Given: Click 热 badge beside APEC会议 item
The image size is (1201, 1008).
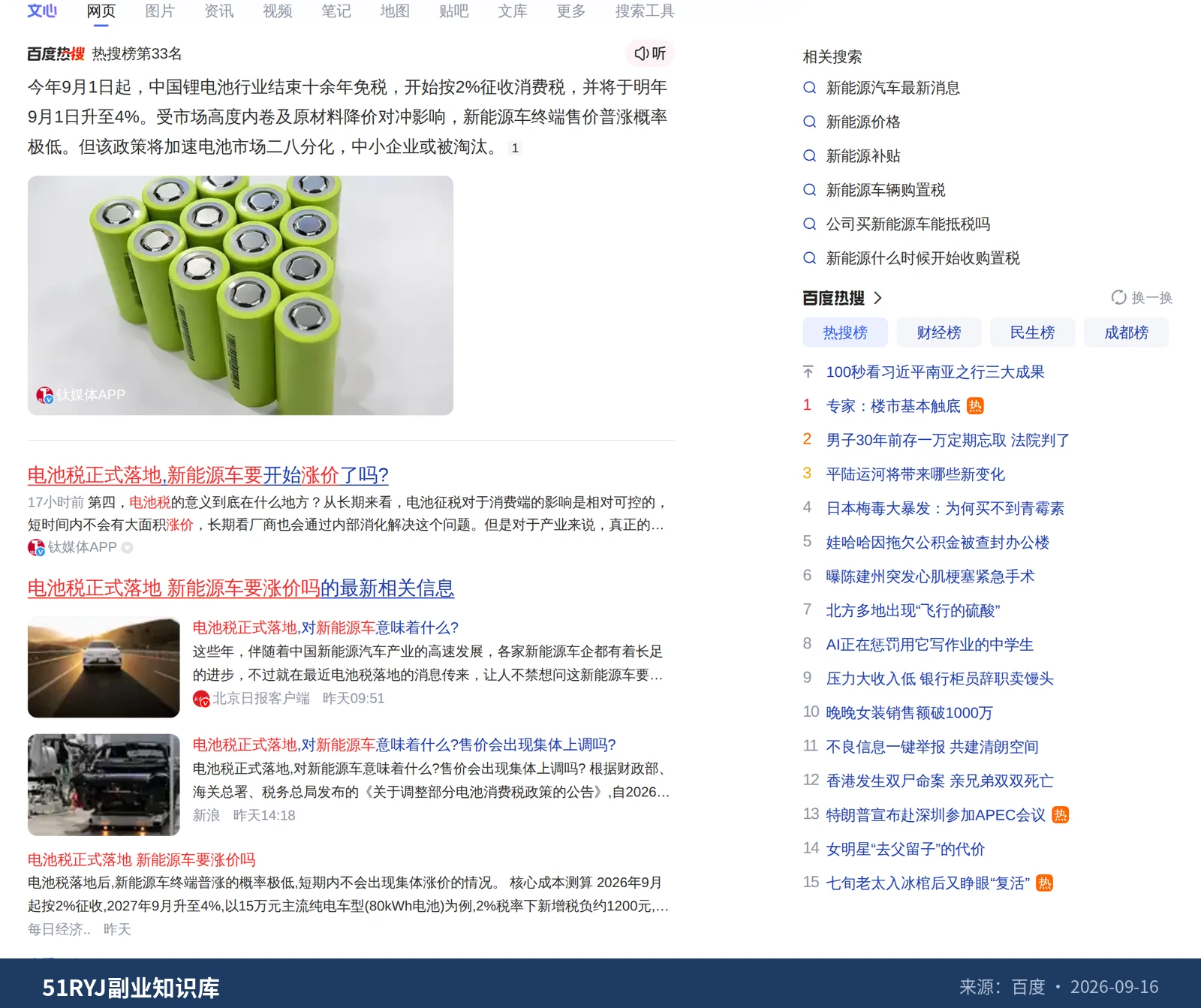Looking at the screenshot, I should (x=1061, y=815).
